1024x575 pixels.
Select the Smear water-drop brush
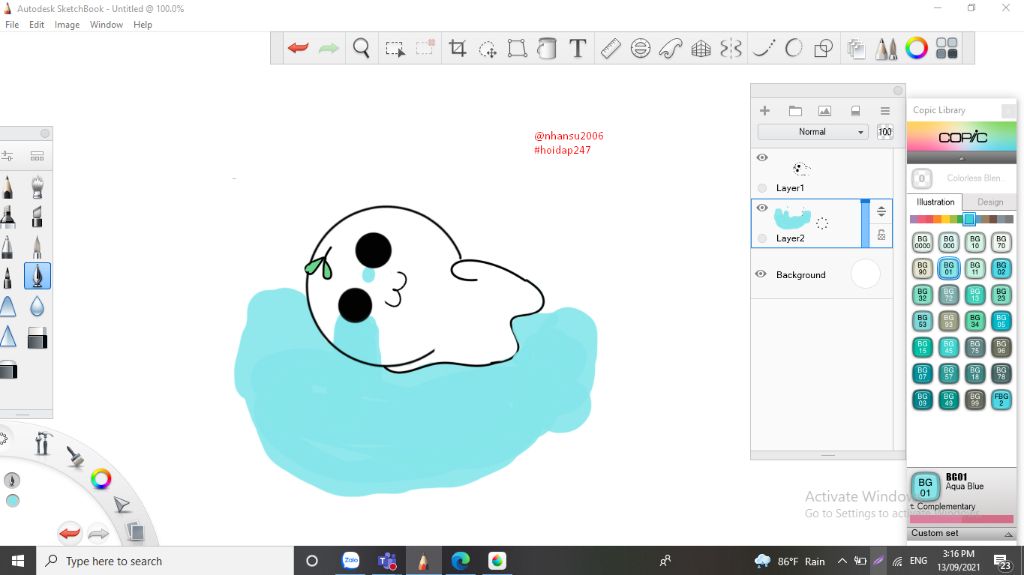coord(37,306)
